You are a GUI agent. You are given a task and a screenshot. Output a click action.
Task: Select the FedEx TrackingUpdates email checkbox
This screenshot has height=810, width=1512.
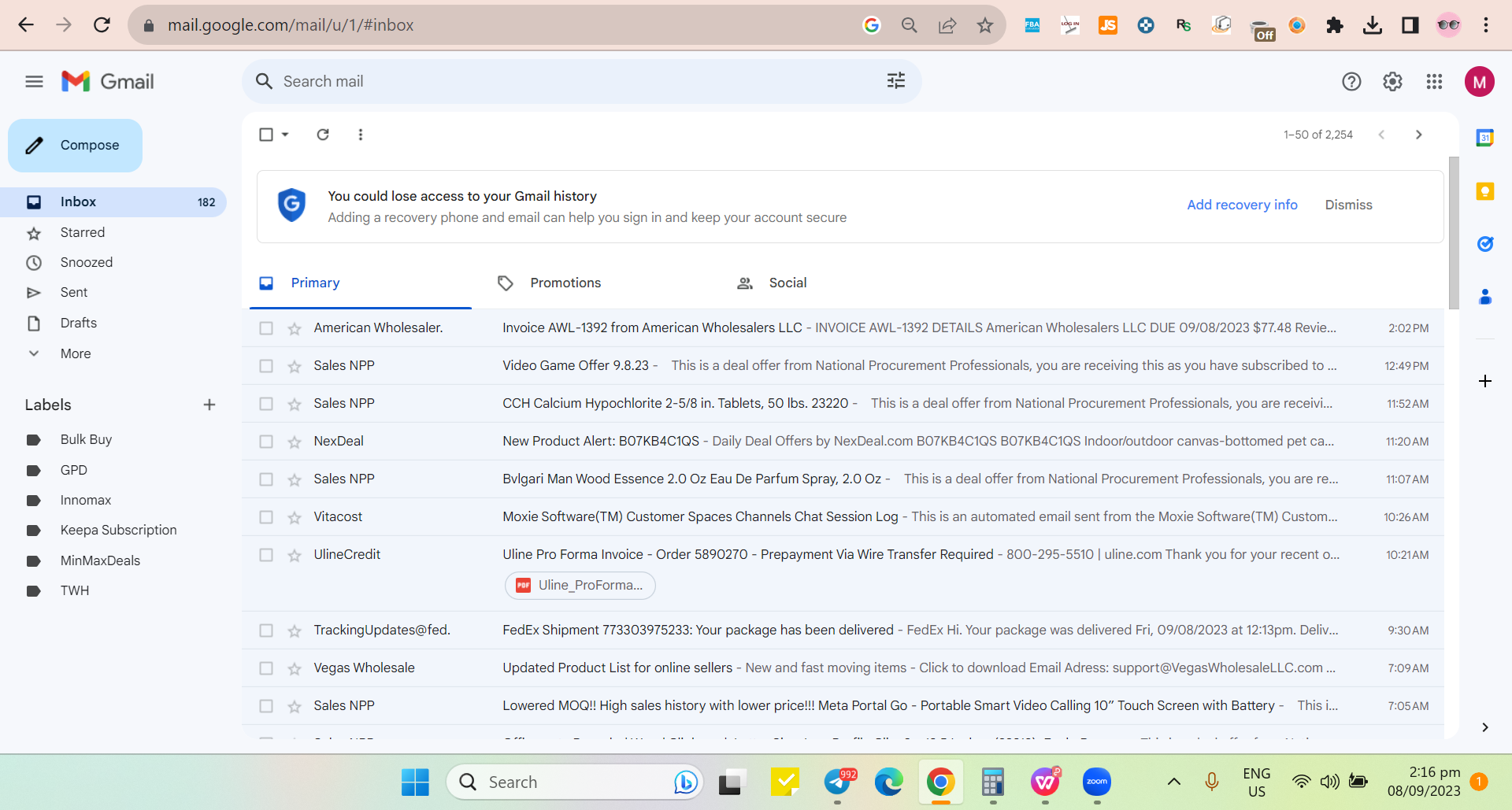point(266,631)
